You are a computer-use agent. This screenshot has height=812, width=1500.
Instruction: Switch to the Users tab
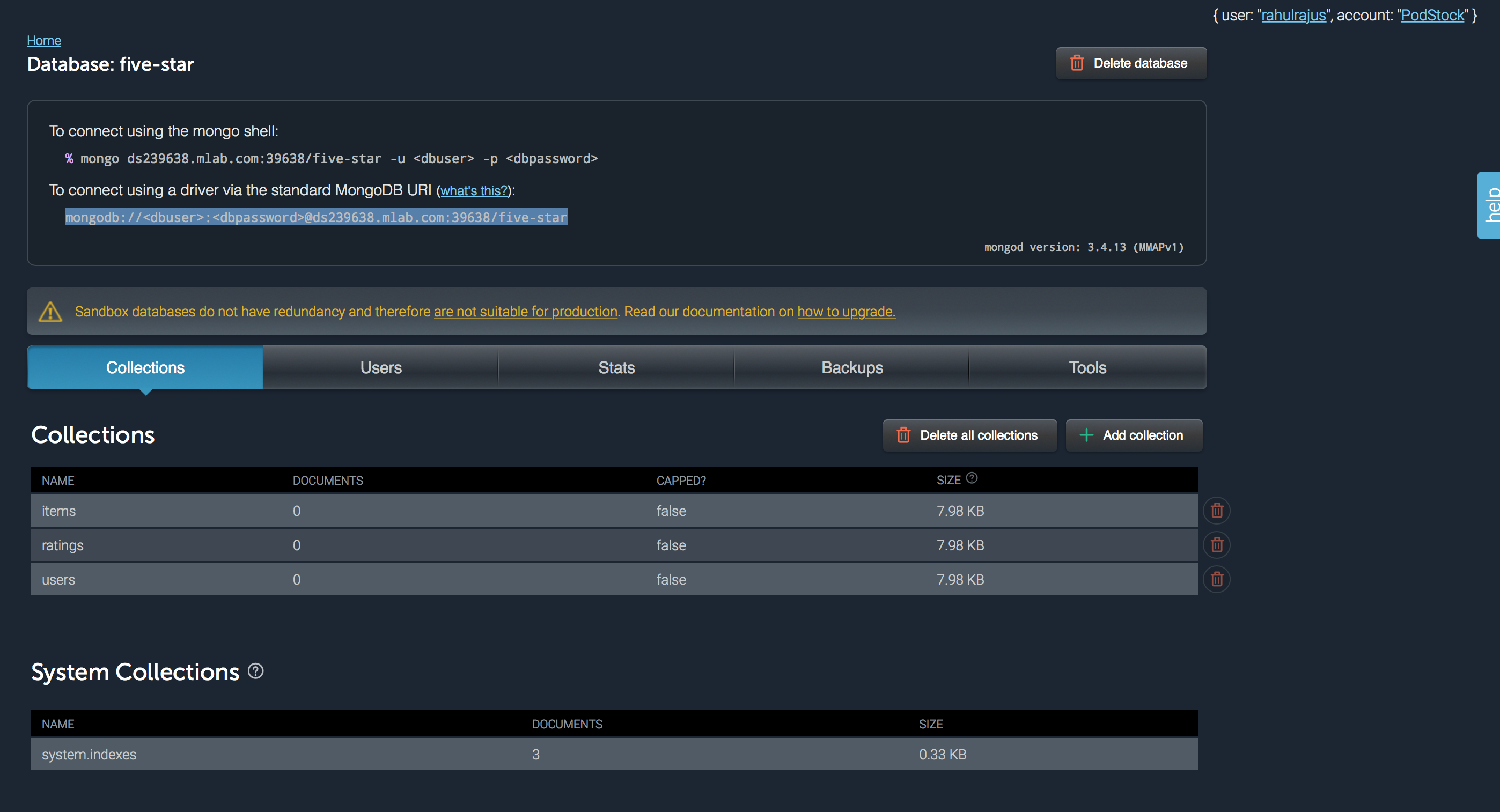pyautogui.click(x=381, y=368)
